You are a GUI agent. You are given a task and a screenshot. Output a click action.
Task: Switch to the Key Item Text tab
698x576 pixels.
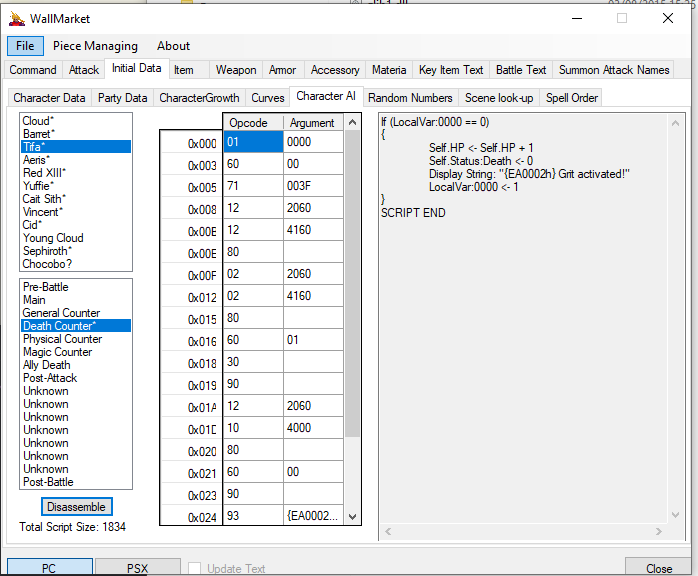(x=451, y=70)
